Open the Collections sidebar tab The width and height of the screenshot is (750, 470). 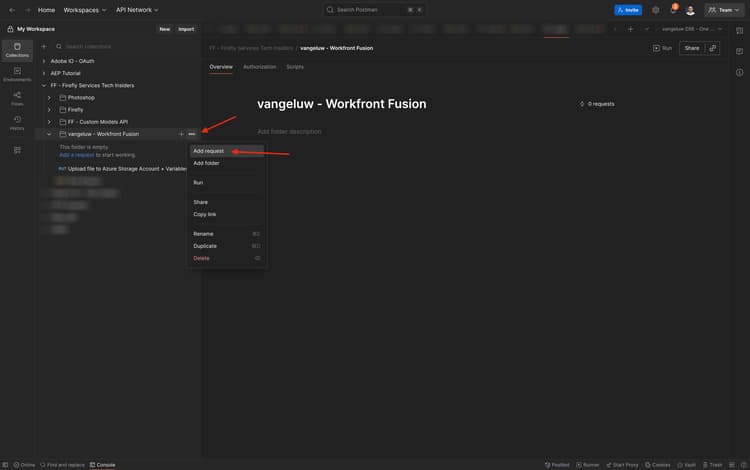[17, 50]
